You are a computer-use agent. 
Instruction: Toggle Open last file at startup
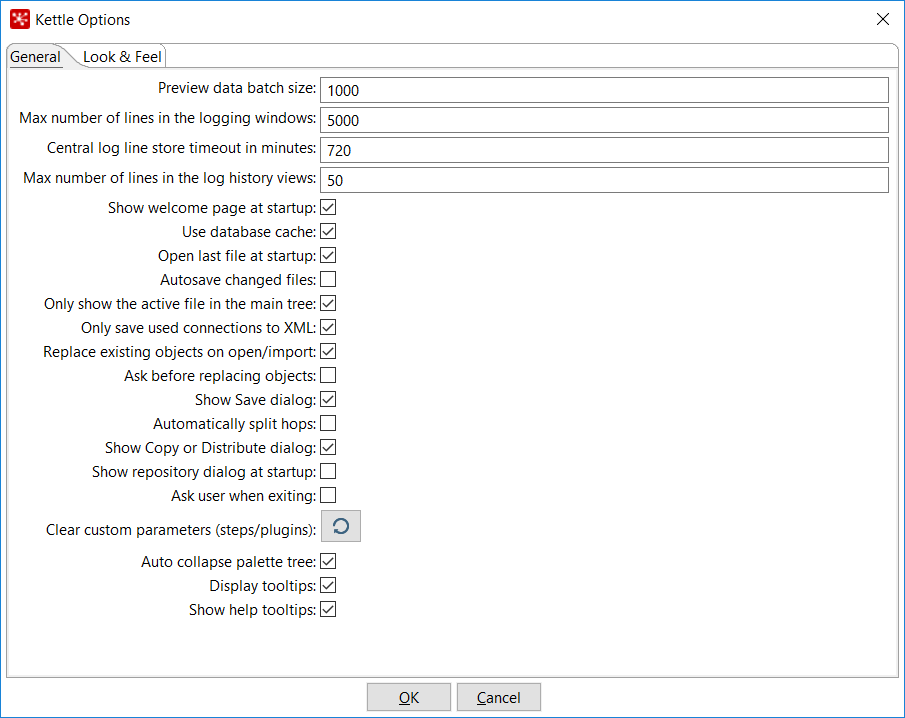click(x=328, y=256)
